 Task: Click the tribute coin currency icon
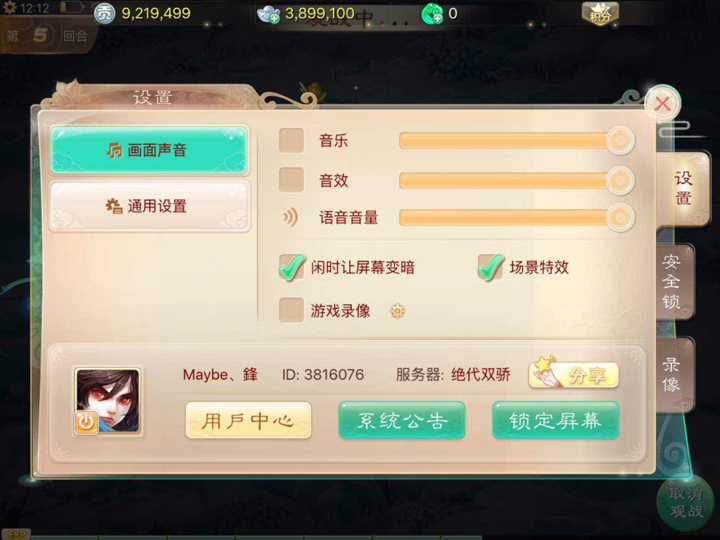pyautogui.click(x=104, y=14)
